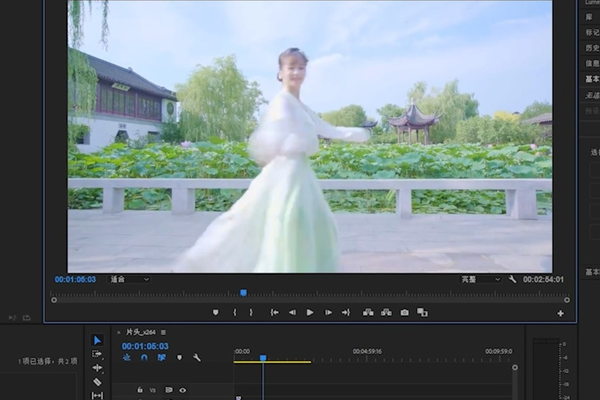Select the Ripple Edit tool

[x=97, y=368]
